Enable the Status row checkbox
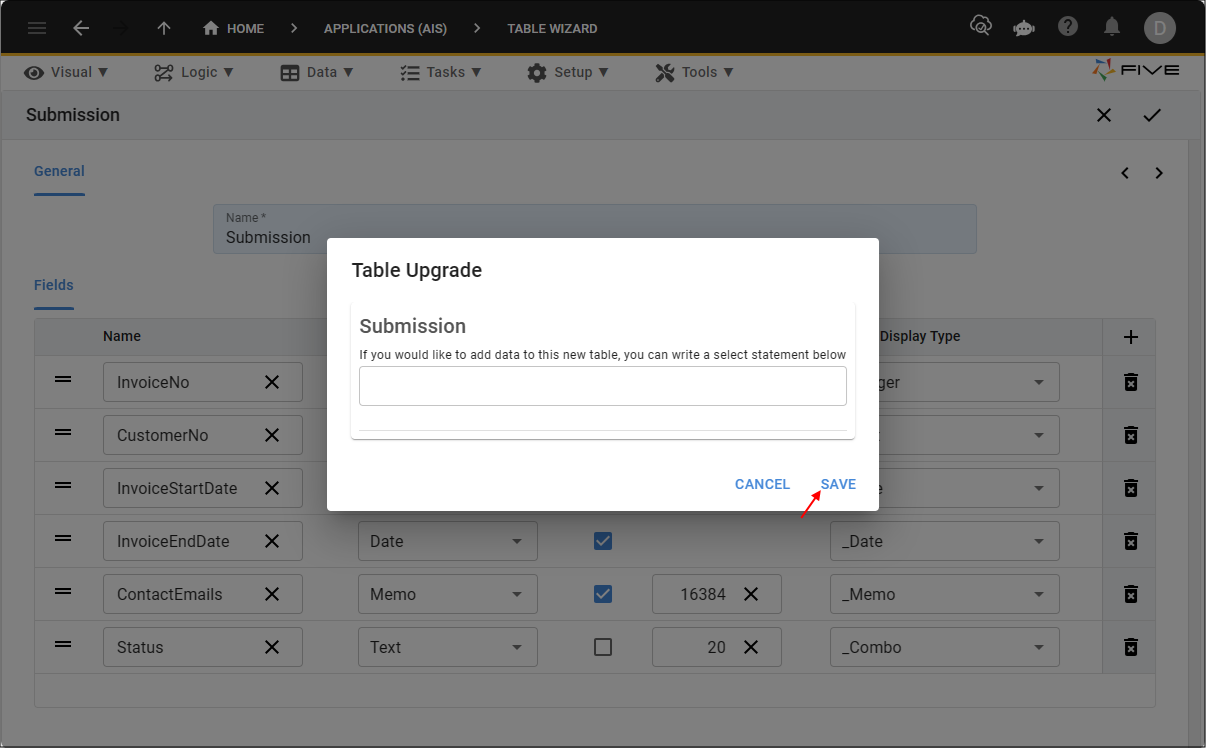This screenshot has width=1206, height=748. coord(603,647)
